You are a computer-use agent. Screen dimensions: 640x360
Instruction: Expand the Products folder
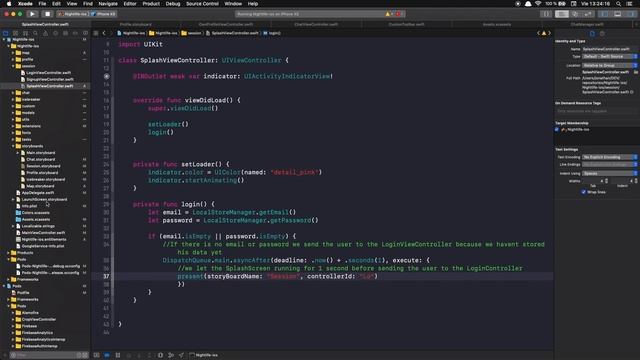click(x=8, y=253)
